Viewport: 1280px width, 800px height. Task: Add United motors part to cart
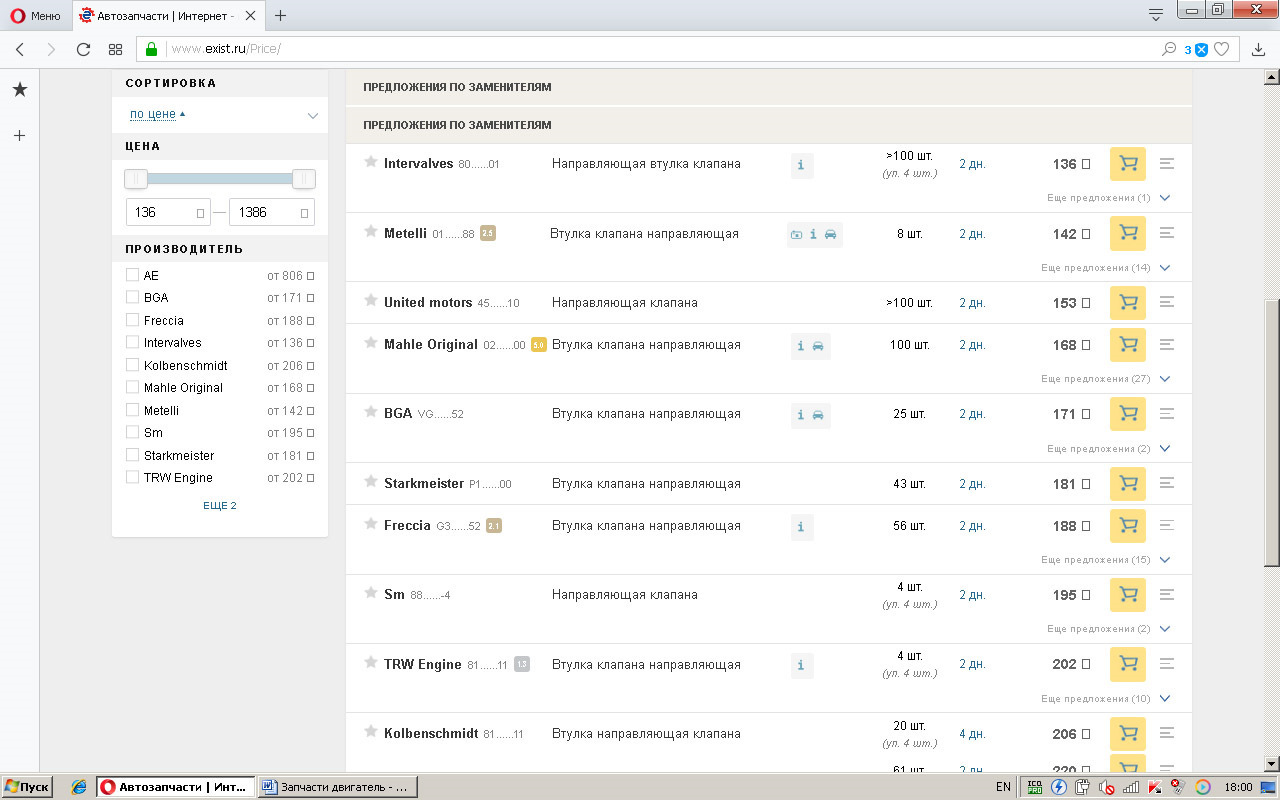pyautogui.click(x=1128, y=303)
